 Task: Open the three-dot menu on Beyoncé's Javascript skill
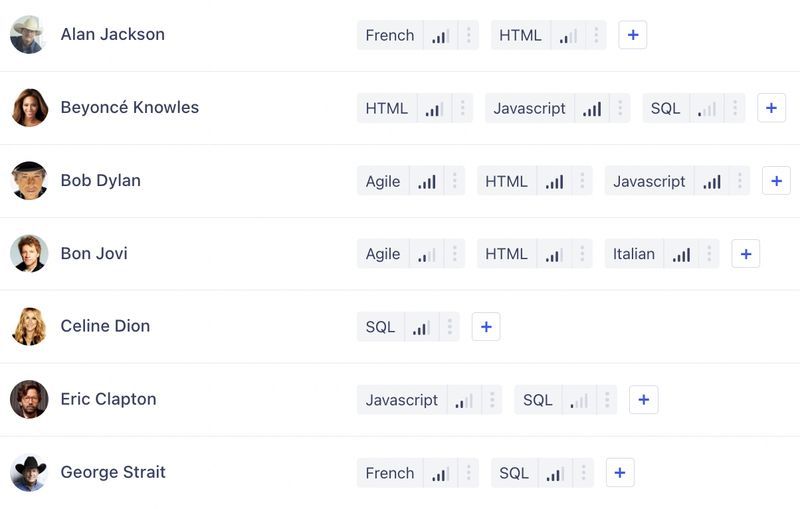(x=620, y=109)
